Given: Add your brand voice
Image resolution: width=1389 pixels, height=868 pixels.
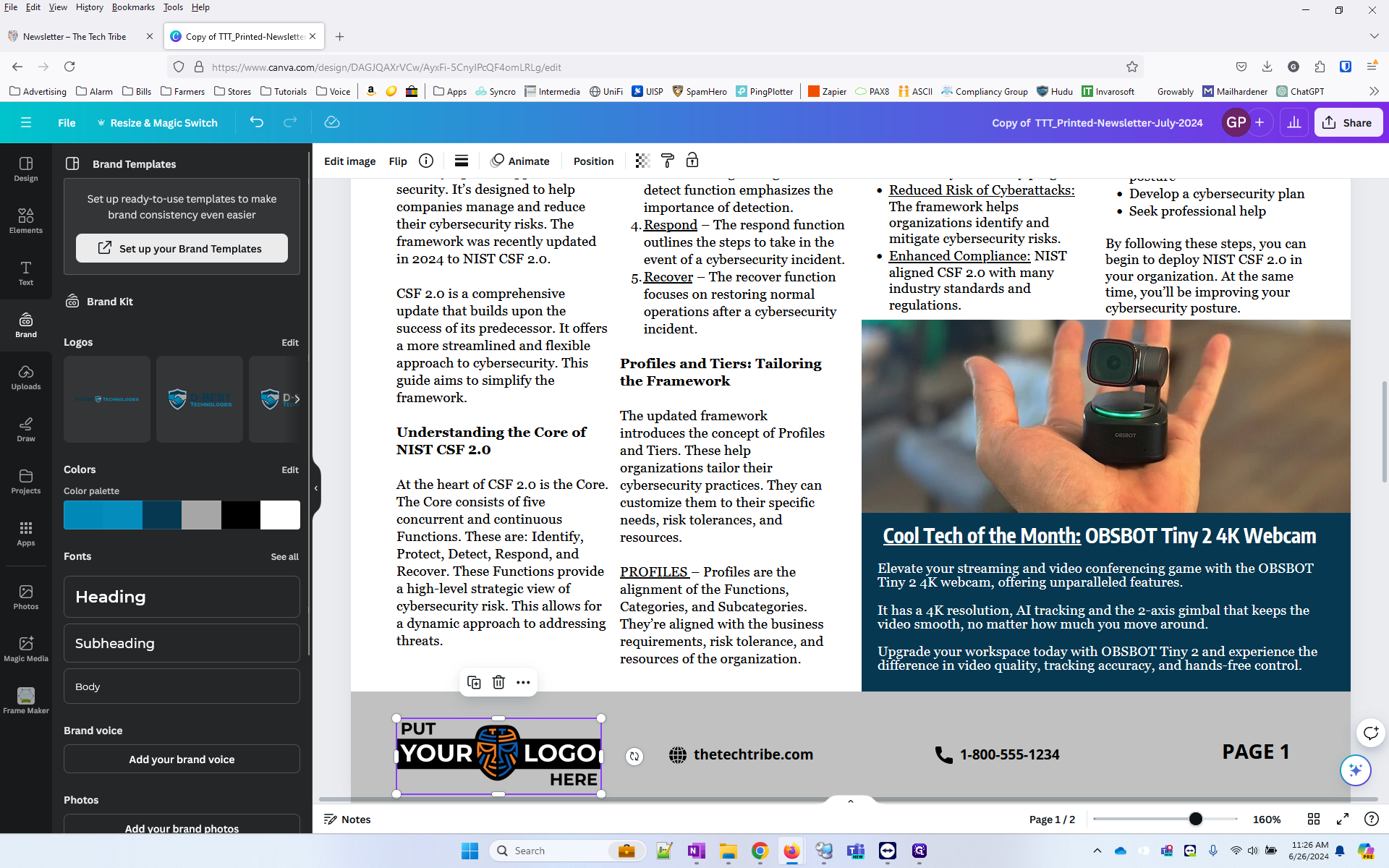Looking at the screenshot, I should pyautogui.click(x=182, y=759).
